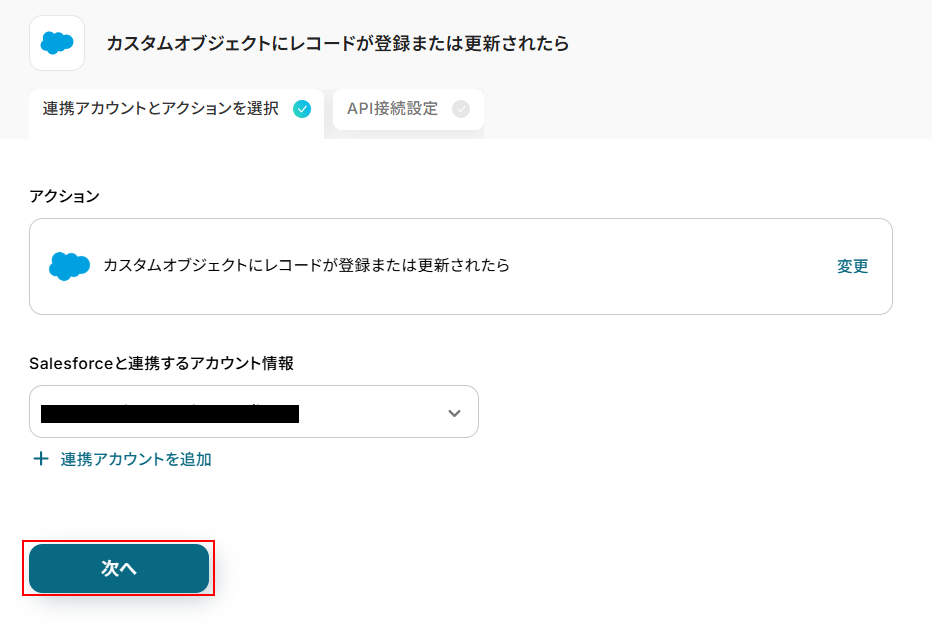Image resolution: width=932 pixels, height=638 pixels.
Task: Click the アクション section label
Action: click(x=65, y=196)
